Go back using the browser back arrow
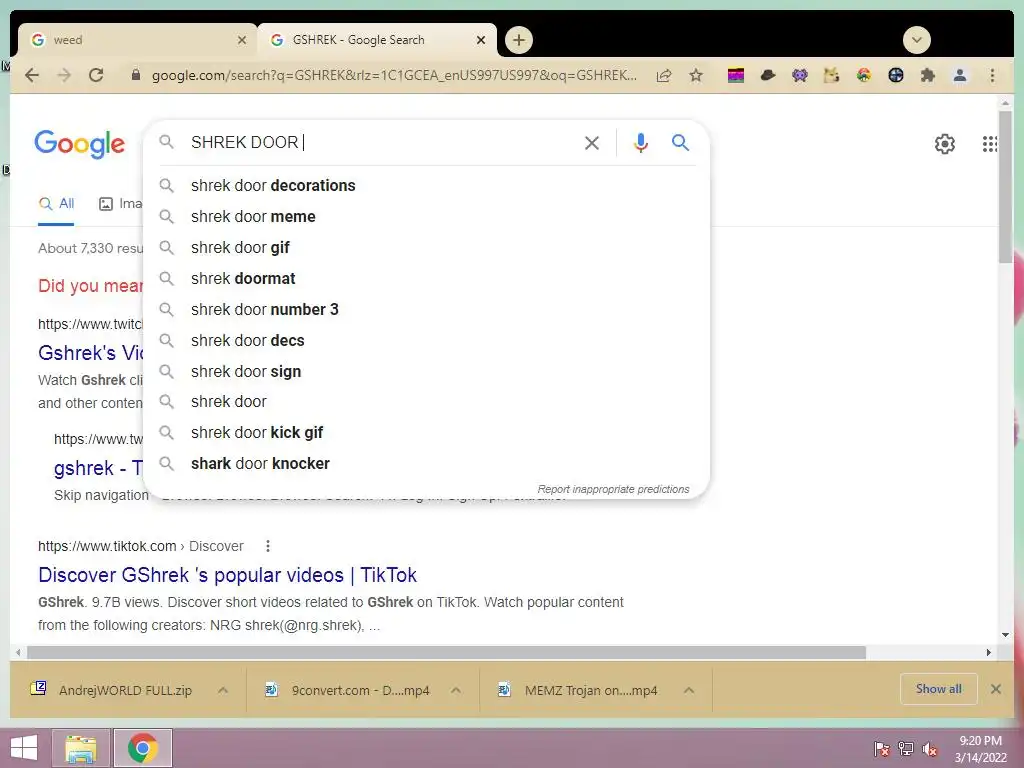This screenshot has width=1024, height=768. (31, 75)
